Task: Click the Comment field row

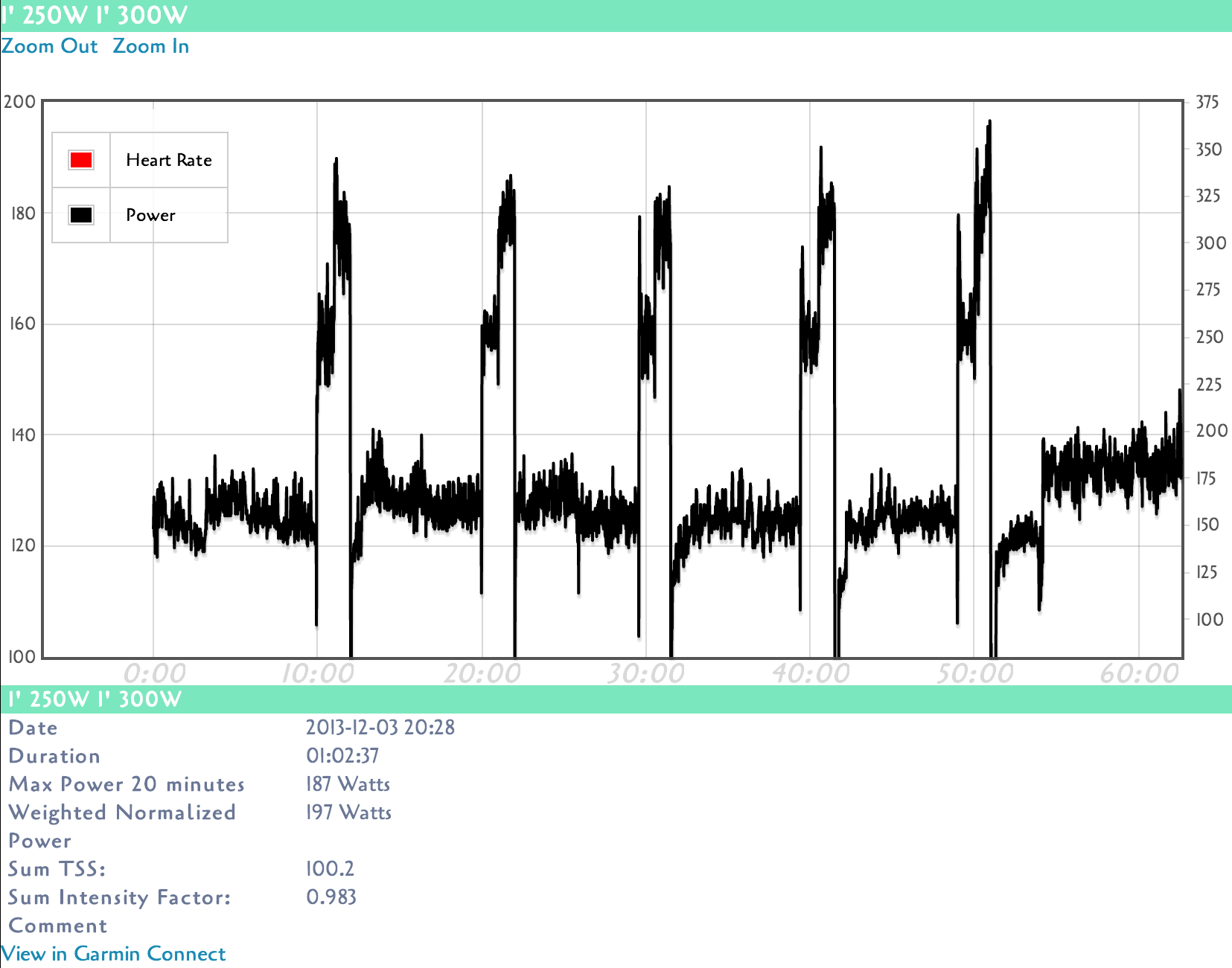Action: tap(57, 926)
